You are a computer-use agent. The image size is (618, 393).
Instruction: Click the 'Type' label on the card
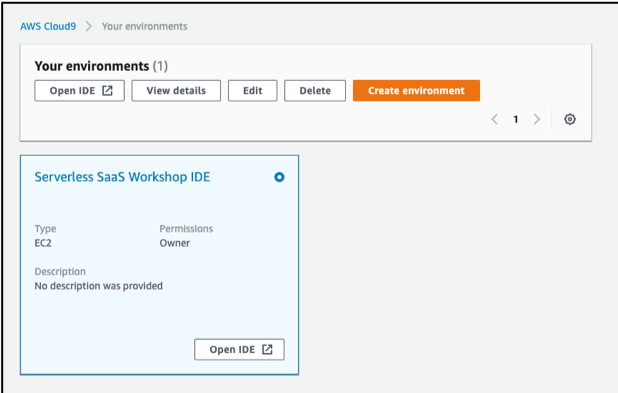[45, 229]
